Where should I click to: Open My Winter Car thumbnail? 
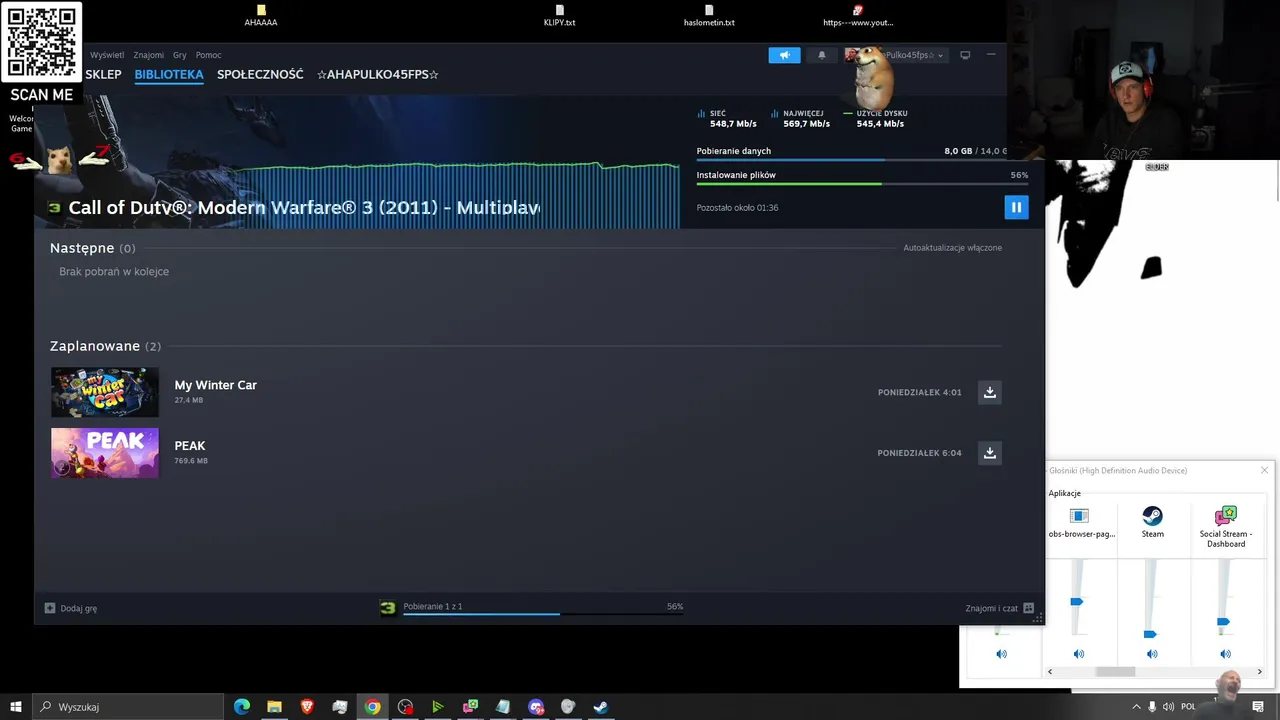105,392
